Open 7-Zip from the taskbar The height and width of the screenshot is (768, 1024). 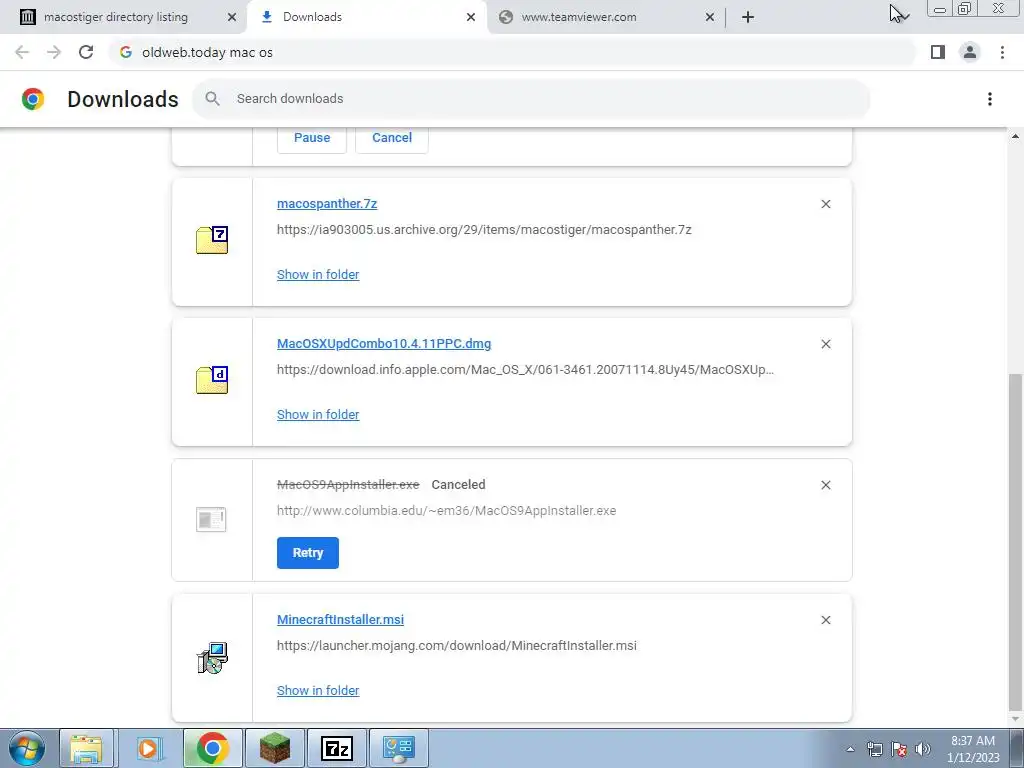coord(337,748)
